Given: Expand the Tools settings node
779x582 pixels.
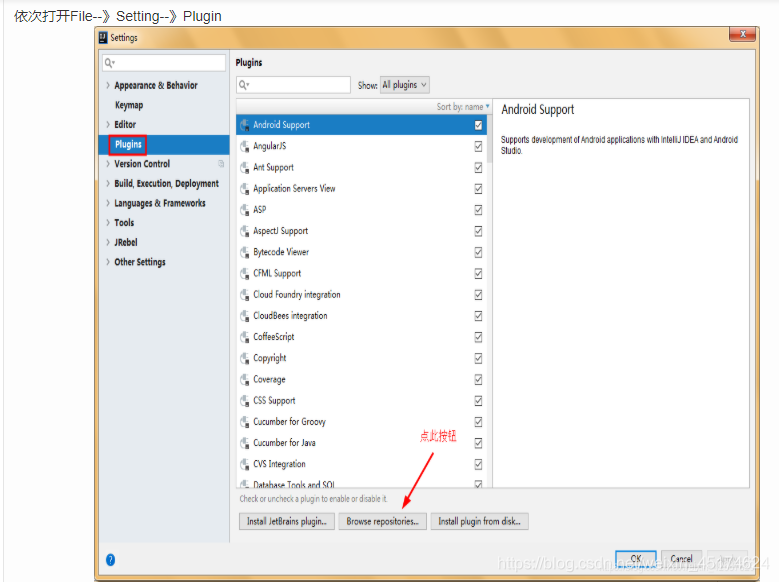Looking at the screenshot, I should [x=108, y=223].
